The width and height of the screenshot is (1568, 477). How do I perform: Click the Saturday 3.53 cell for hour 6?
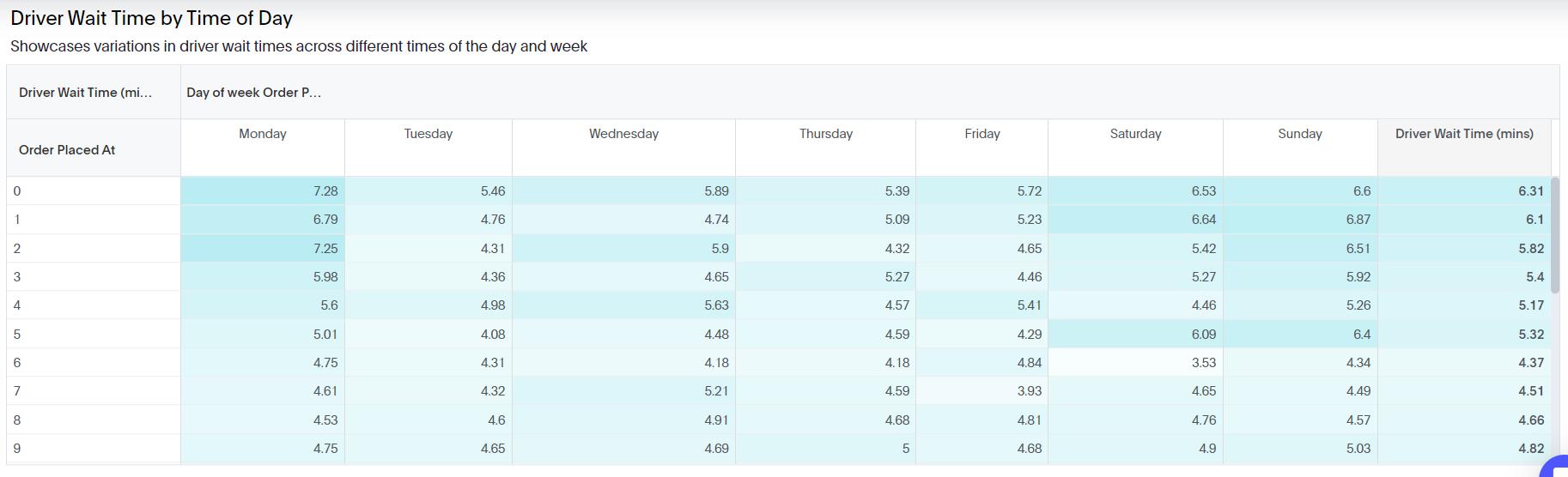pyautogui.click(x=1203, y=363)
